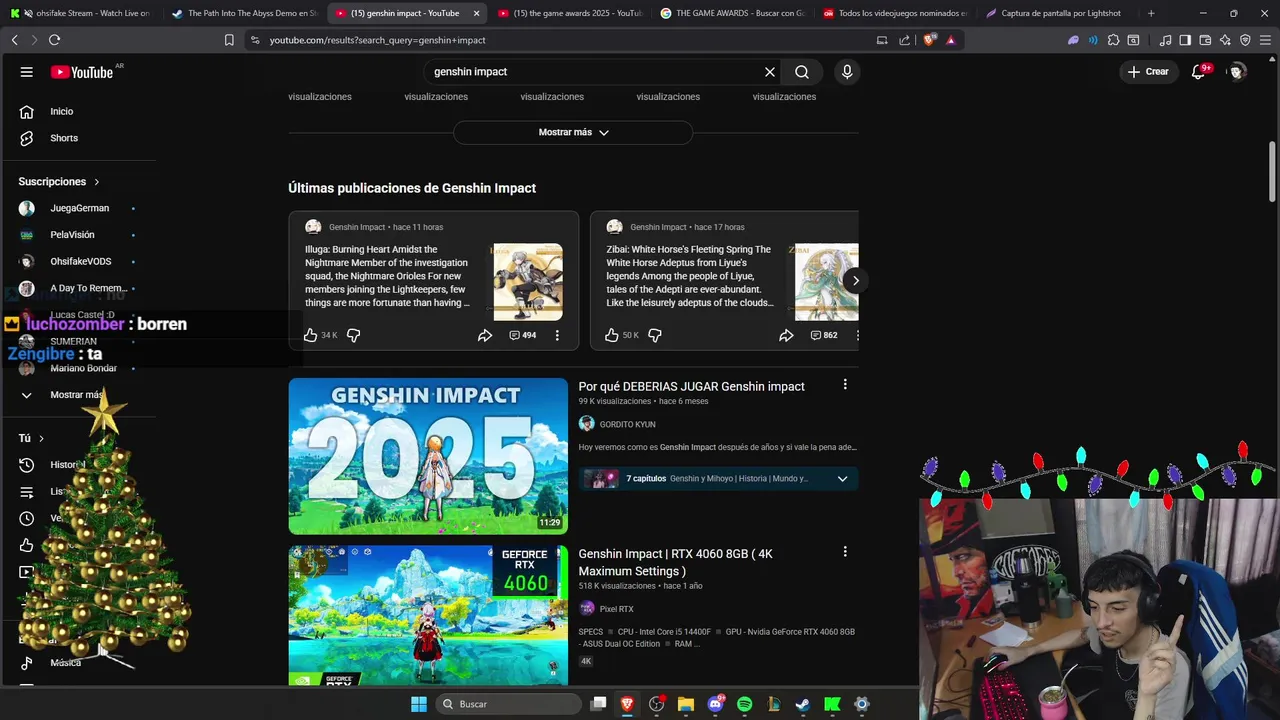
Task: Open comments on post with 494 comments
Action: click(x=523, y=335)
